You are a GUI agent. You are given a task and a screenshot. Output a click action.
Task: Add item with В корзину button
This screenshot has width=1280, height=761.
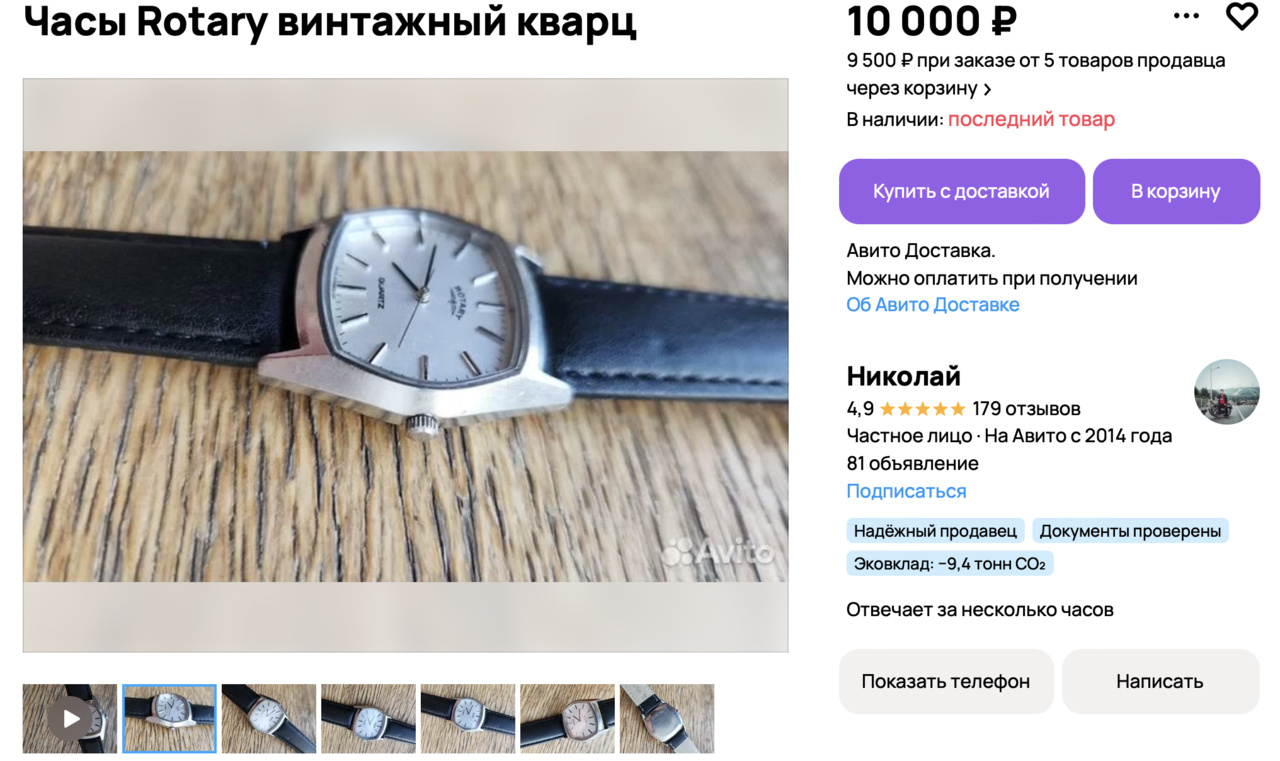click(1176, 191)
